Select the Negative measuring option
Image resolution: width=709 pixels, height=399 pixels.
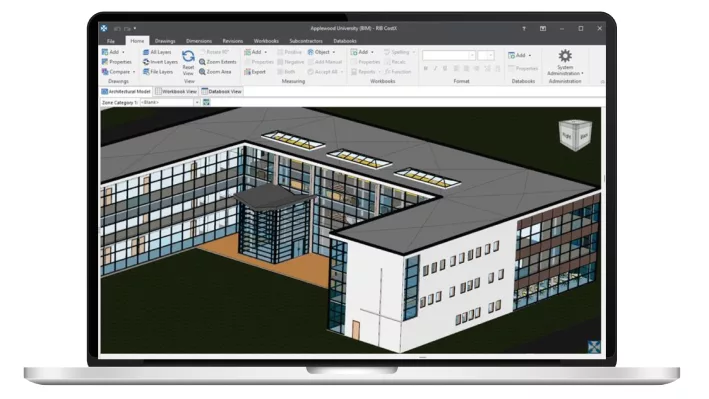pos(291,62)
